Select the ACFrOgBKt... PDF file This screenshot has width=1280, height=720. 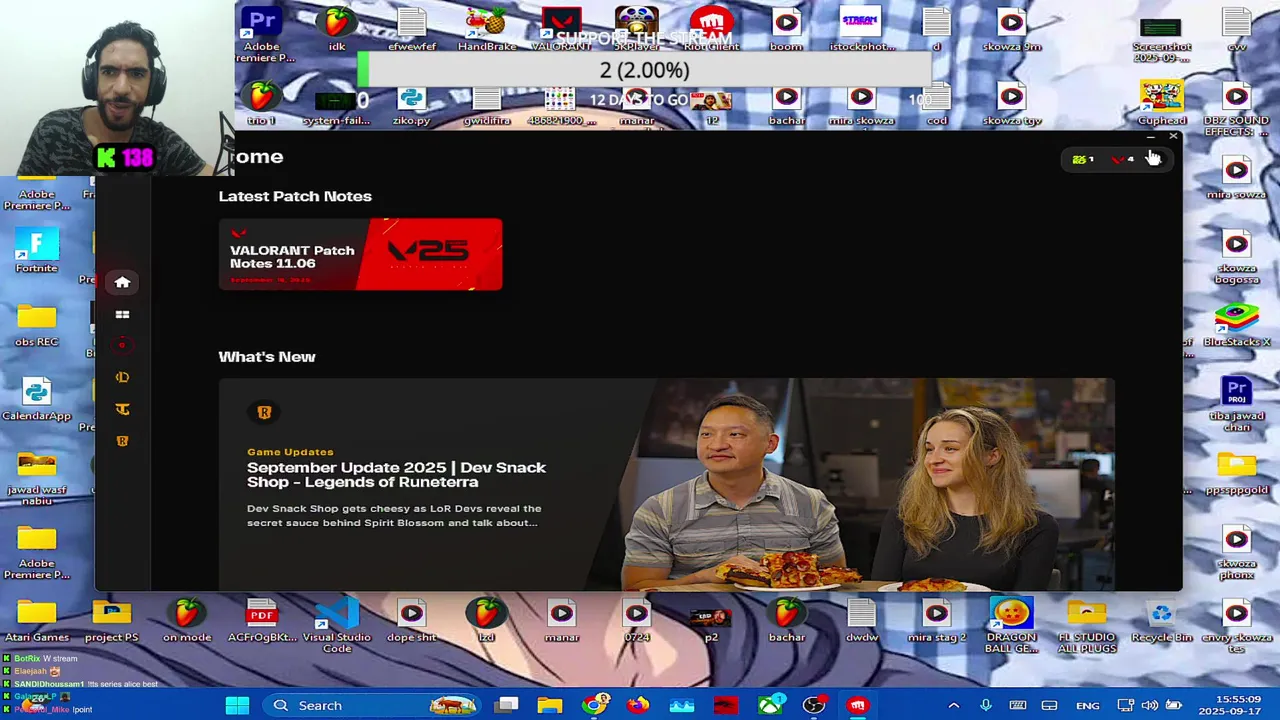pos(262,620)
